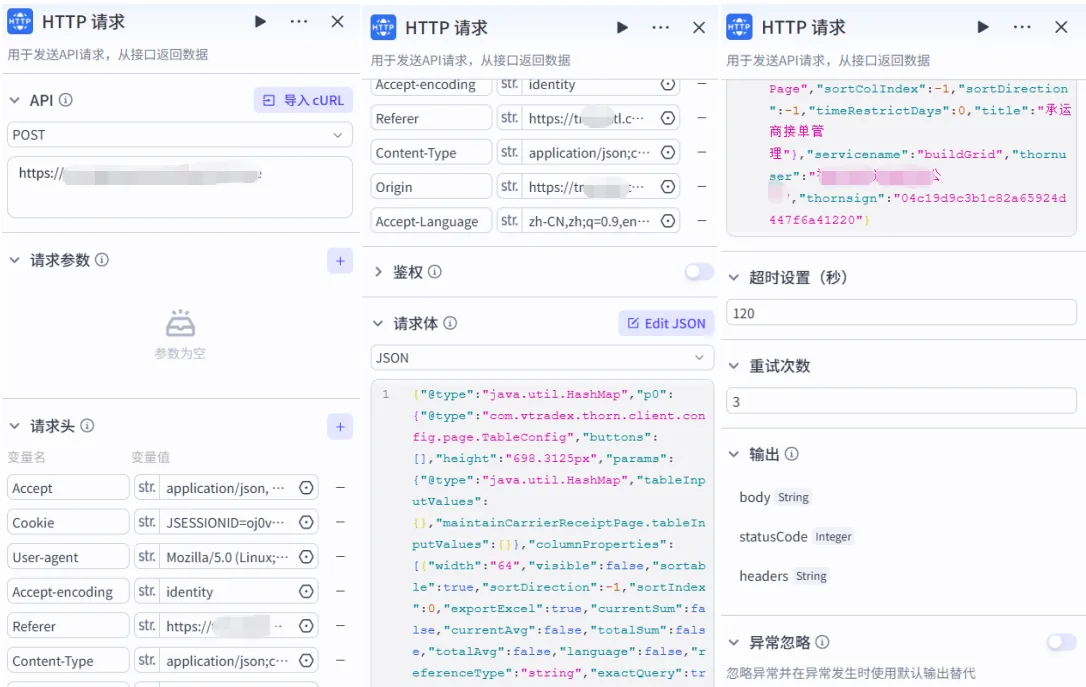Image resolution: width=1086 pixels, height=687 pixels.
Task: Open variable picker for Cookie header value
Action: (306, 522)
